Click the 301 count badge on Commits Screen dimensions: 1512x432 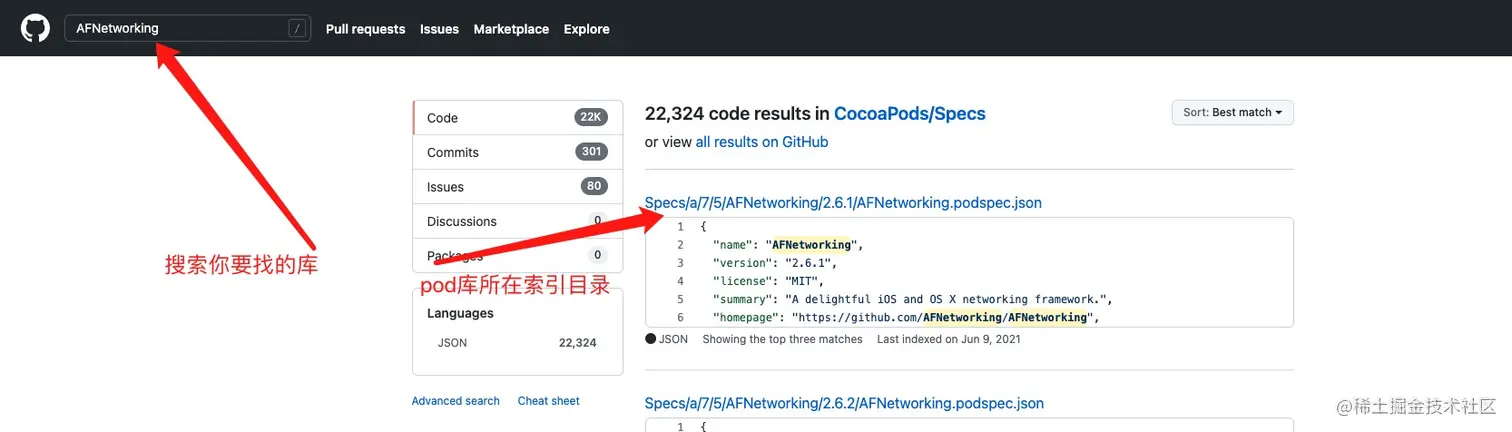pyautogui.click(x=591, y=152)
